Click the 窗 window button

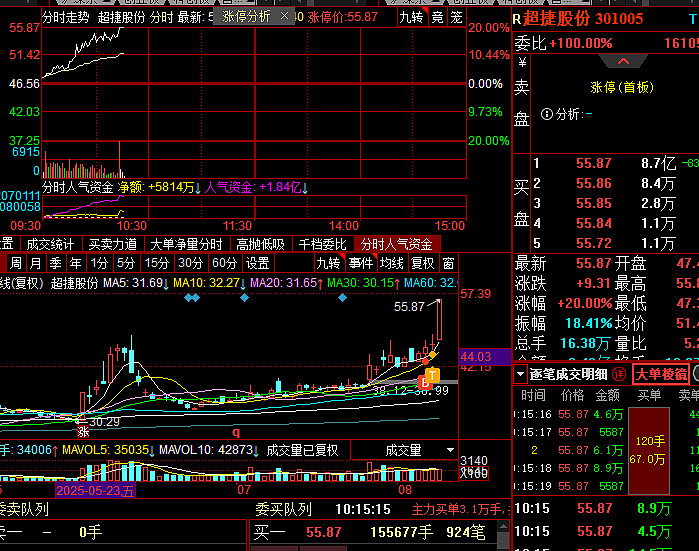[448, 263]
